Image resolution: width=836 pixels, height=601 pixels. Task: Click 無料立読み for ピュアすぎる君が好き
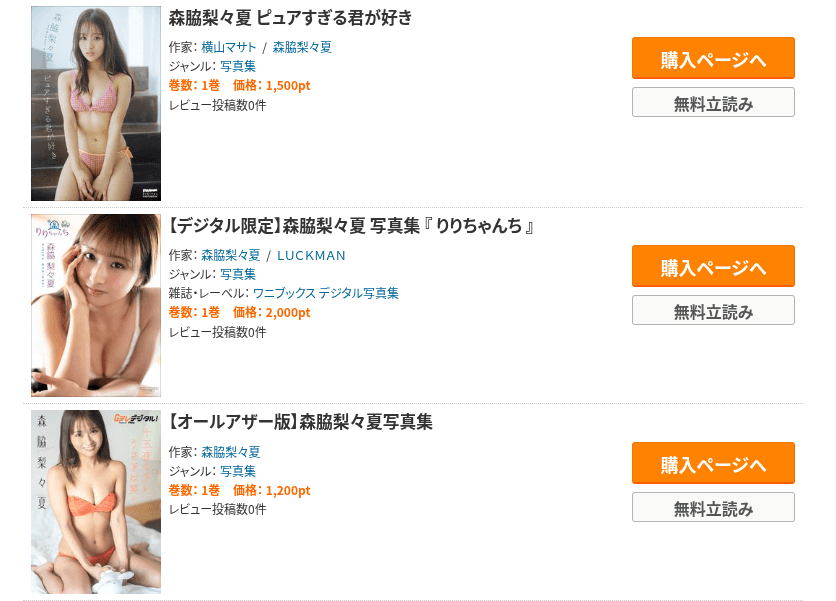713,102
